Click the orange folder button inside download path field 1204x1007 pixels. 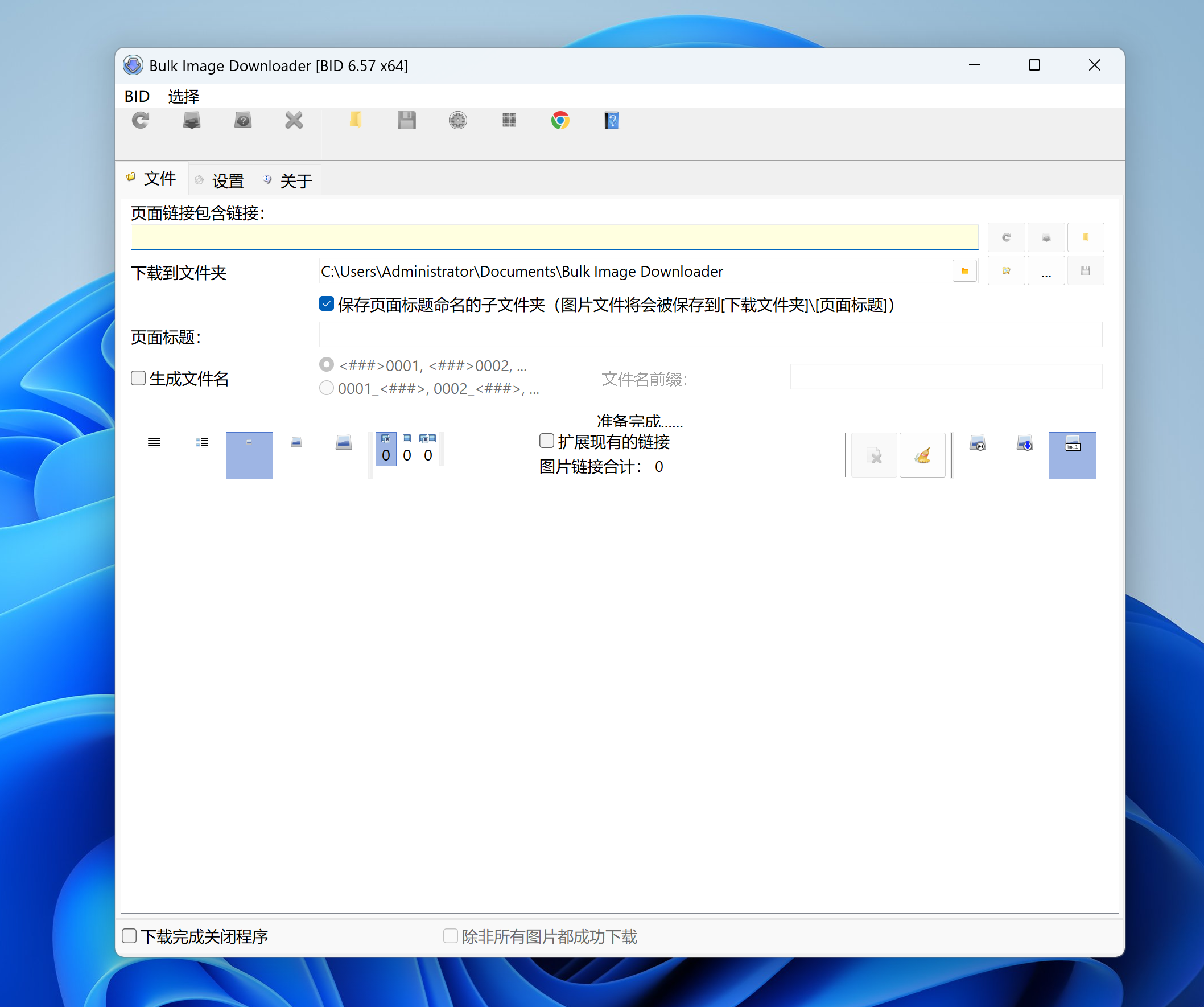[964, 270]
